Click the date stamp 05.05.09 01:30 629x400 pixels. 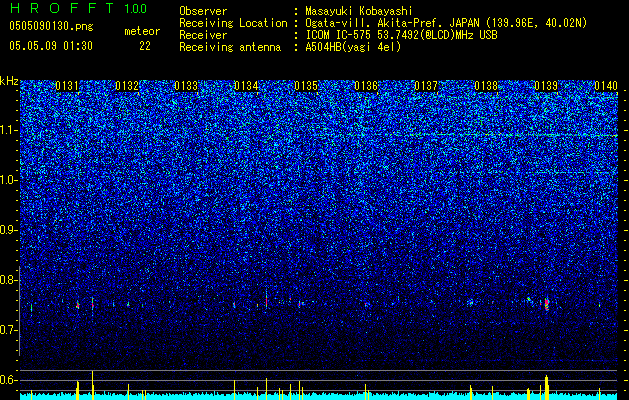pos(51,46)
